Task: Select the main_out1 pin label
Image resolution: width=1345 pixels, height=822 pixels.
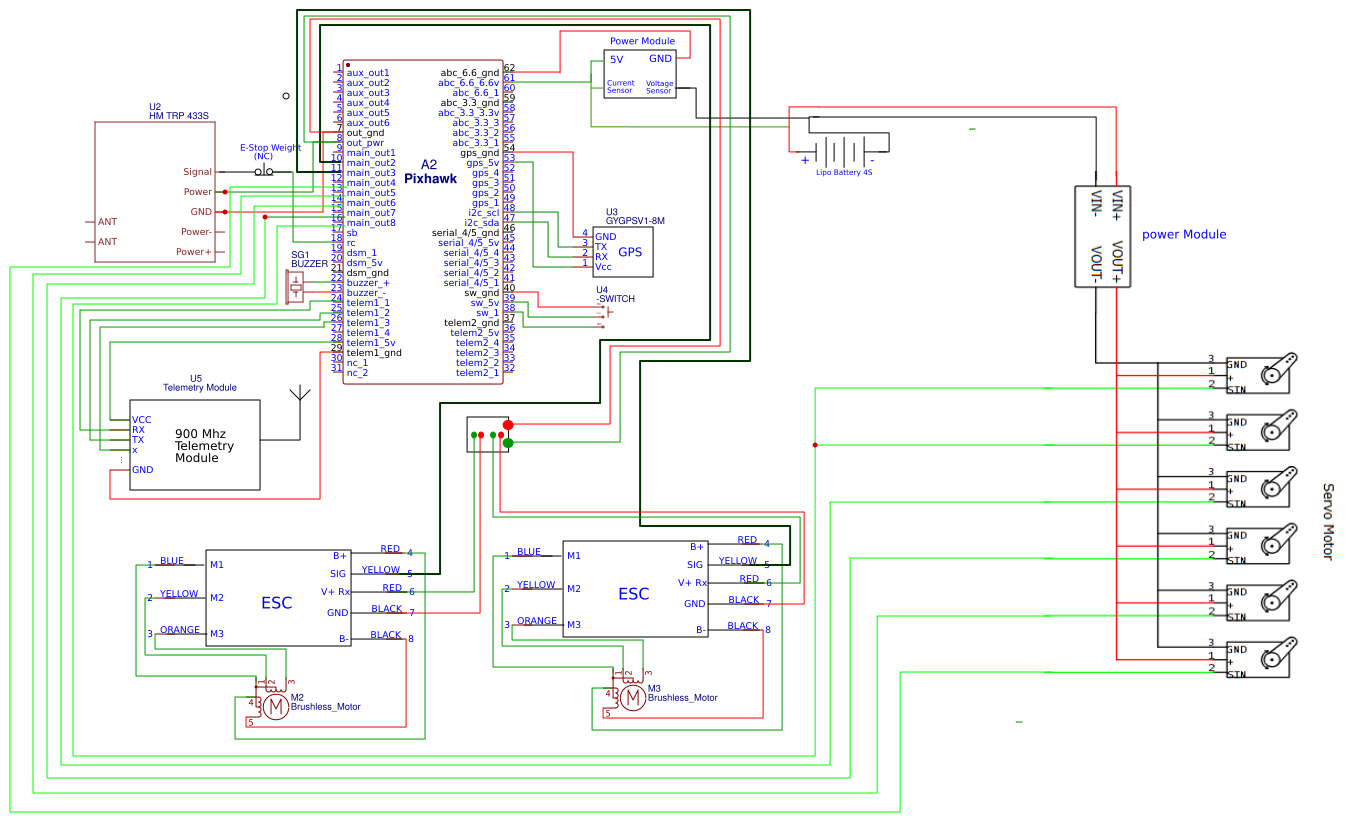Action: pyautogui.click(x=371, y=153)
